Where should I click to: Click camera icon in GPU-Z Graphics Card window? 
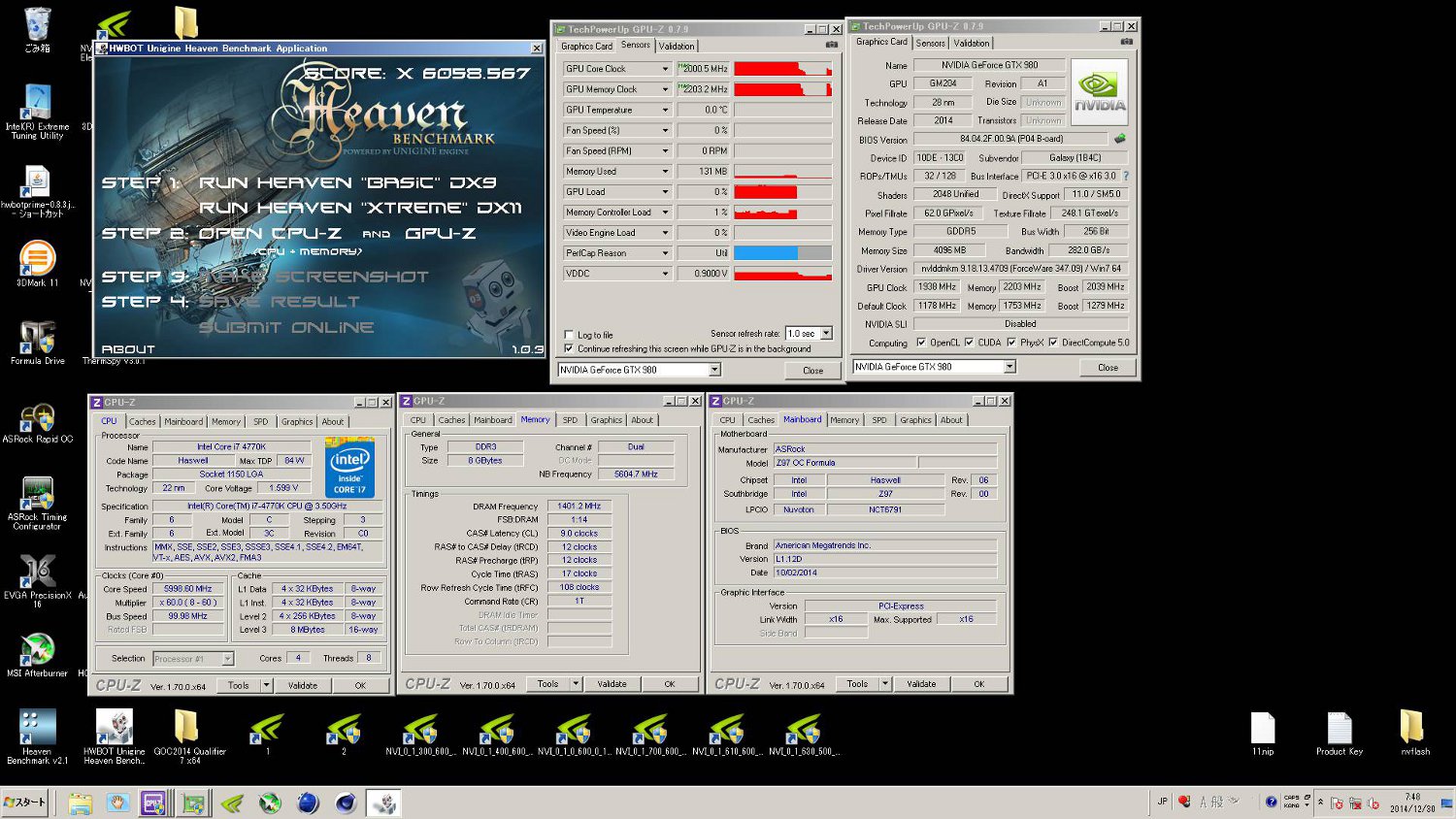[1126, 42]
